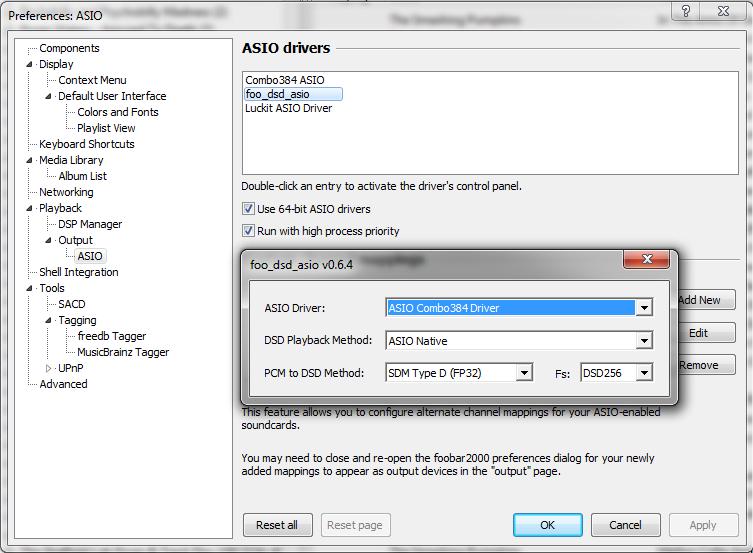Open Advanced preferences page
Viewport: 753px width, 553px height.
tap(63, 384)
